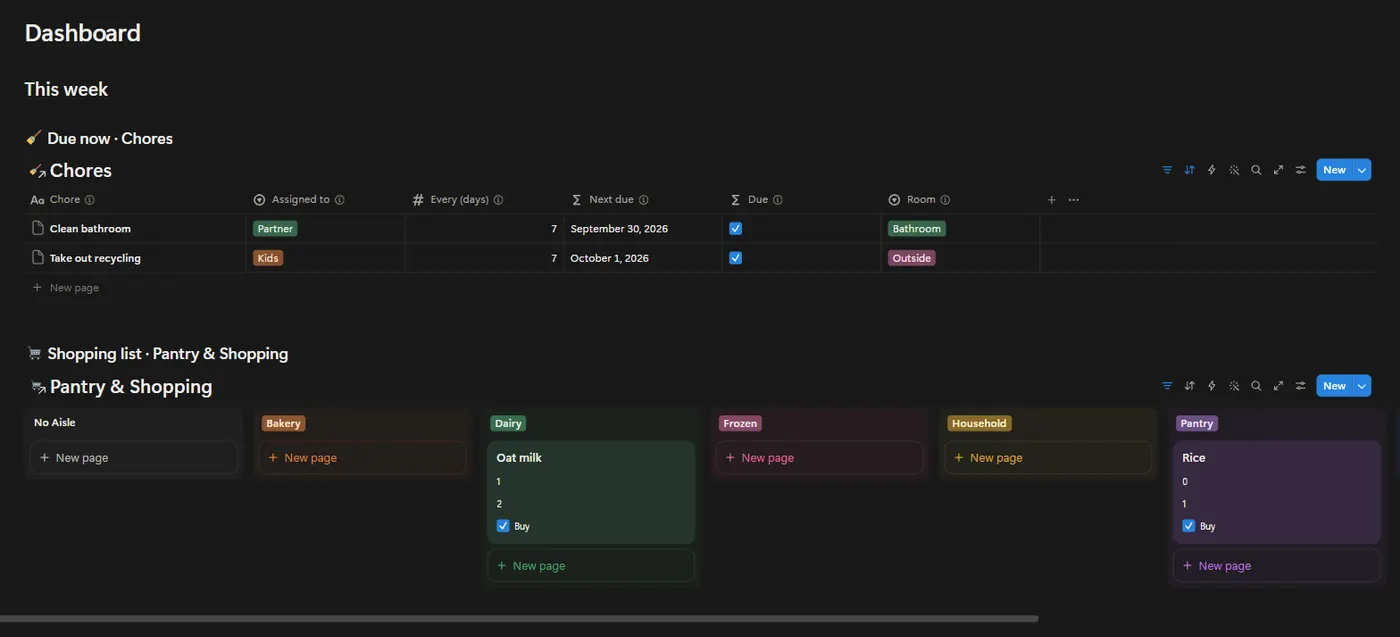
Task: Click info icon beside Chore column header
Action: coord(90,200)
